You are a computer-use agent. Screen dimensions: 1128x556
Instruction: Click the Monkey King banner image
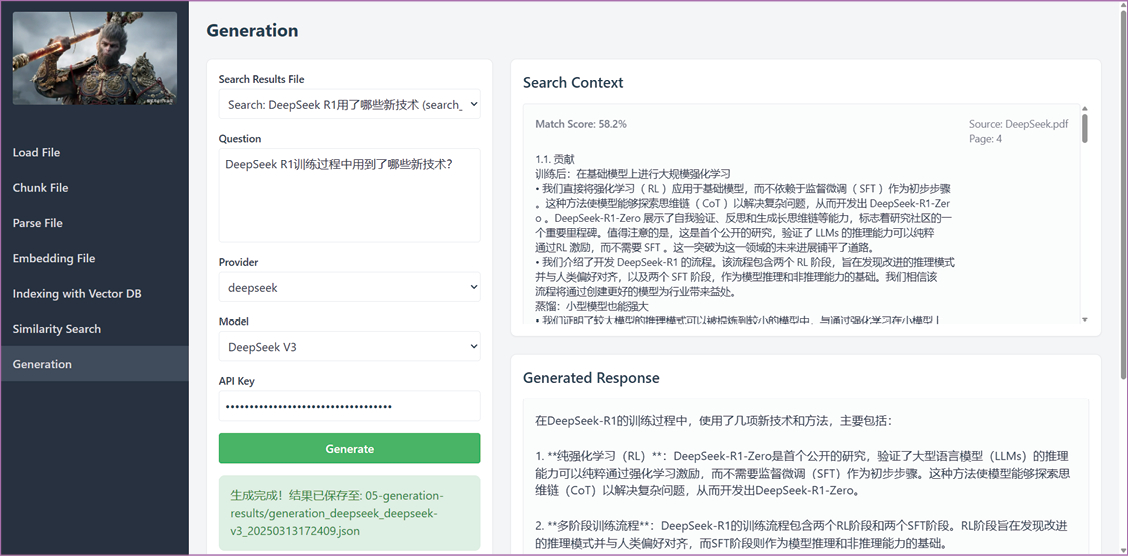tap(94, 58)
